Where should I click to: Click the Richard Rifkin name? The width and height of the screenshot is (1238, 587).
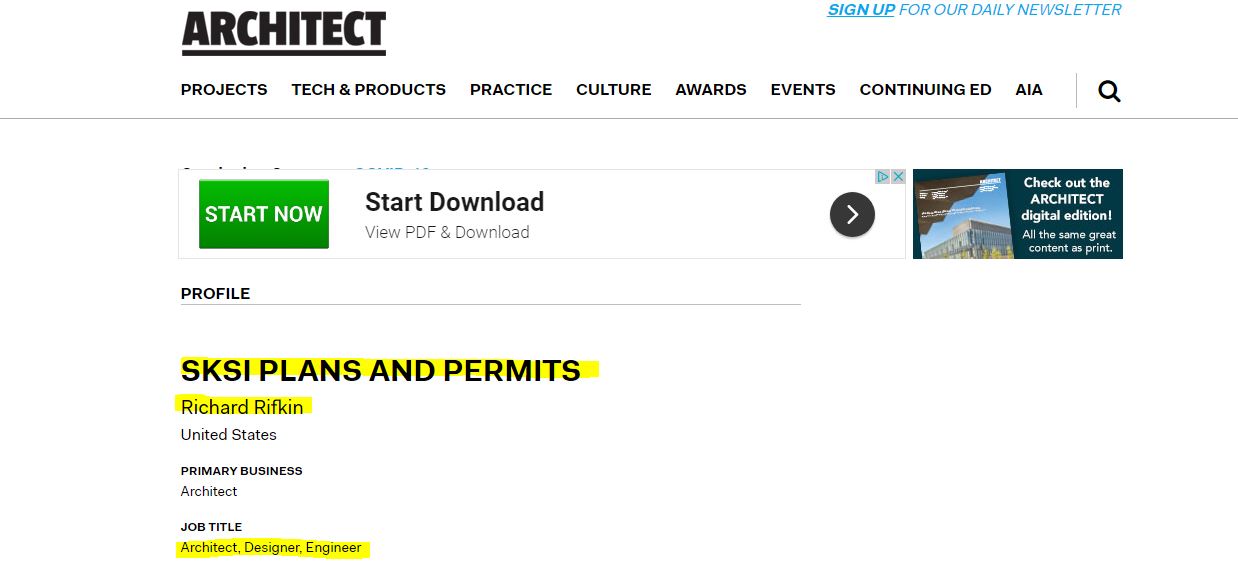242,407
